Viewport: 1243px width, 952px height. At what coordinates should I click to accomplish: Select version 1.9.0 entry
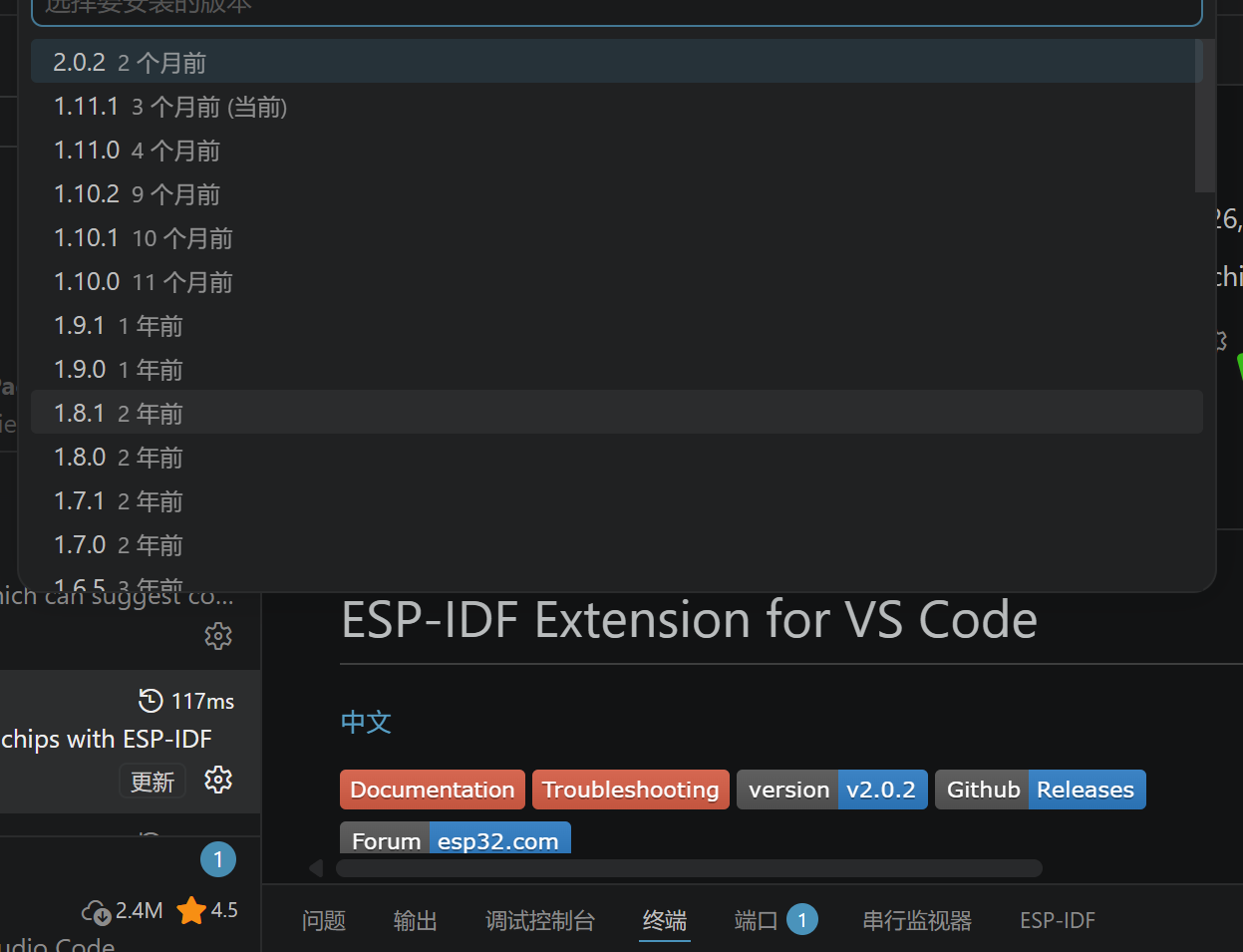[616, 369]
